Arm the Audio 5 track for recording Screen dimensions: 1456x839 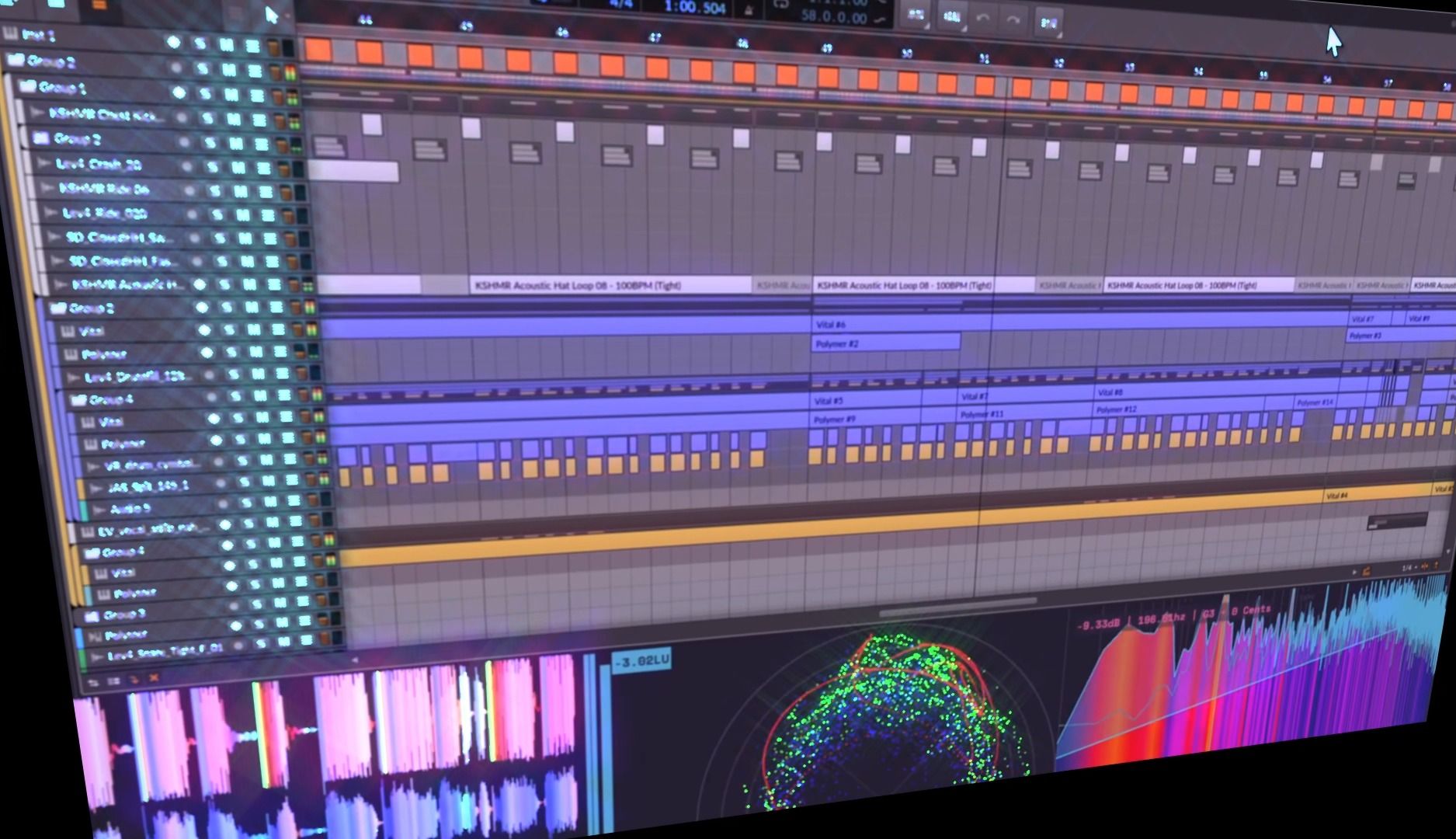pyautogui.click(x=224, y=503)
